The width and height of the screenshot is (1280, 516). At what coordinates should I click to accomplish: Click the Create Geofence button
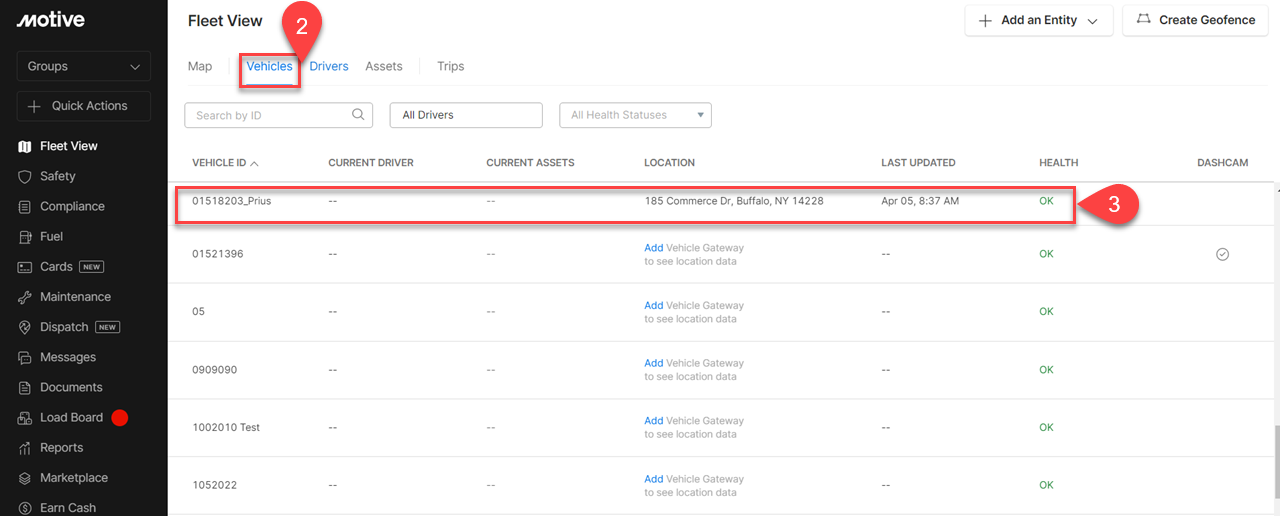pyautogui.click(x=1195, y=20)
